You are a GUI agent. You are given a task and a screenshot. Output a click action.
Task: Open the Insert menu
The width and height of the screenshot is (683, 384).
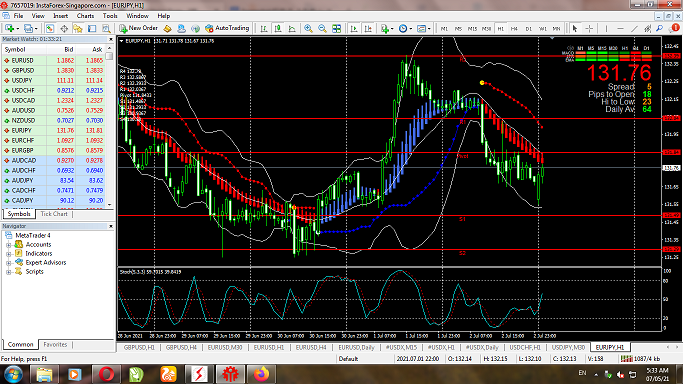[61, 16]
